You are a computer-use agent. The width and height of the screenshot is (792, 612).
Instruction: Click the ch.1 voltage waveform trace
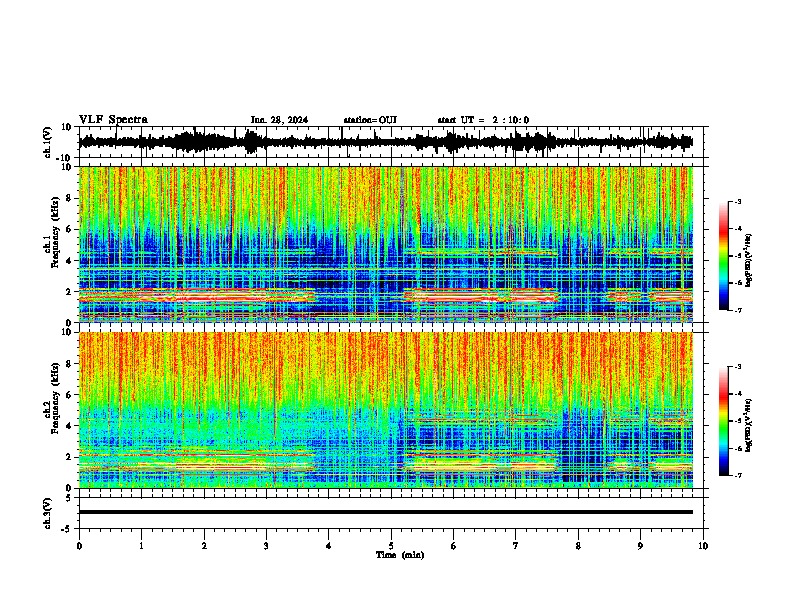pos(386,142)
